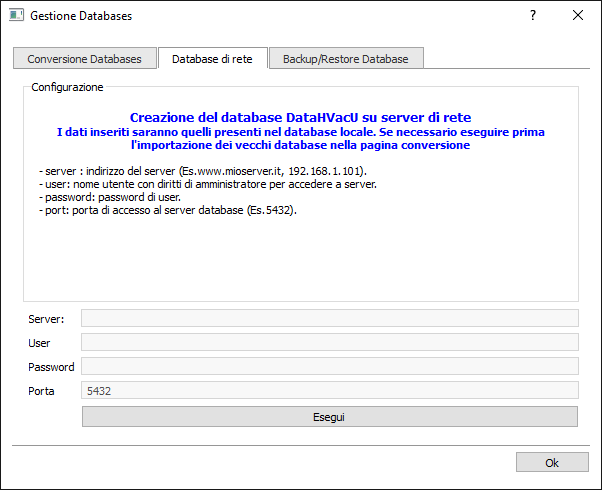Switch to the Conversione Databases tab
Viewport: 602px width, 490px height.
click(85, 59)
